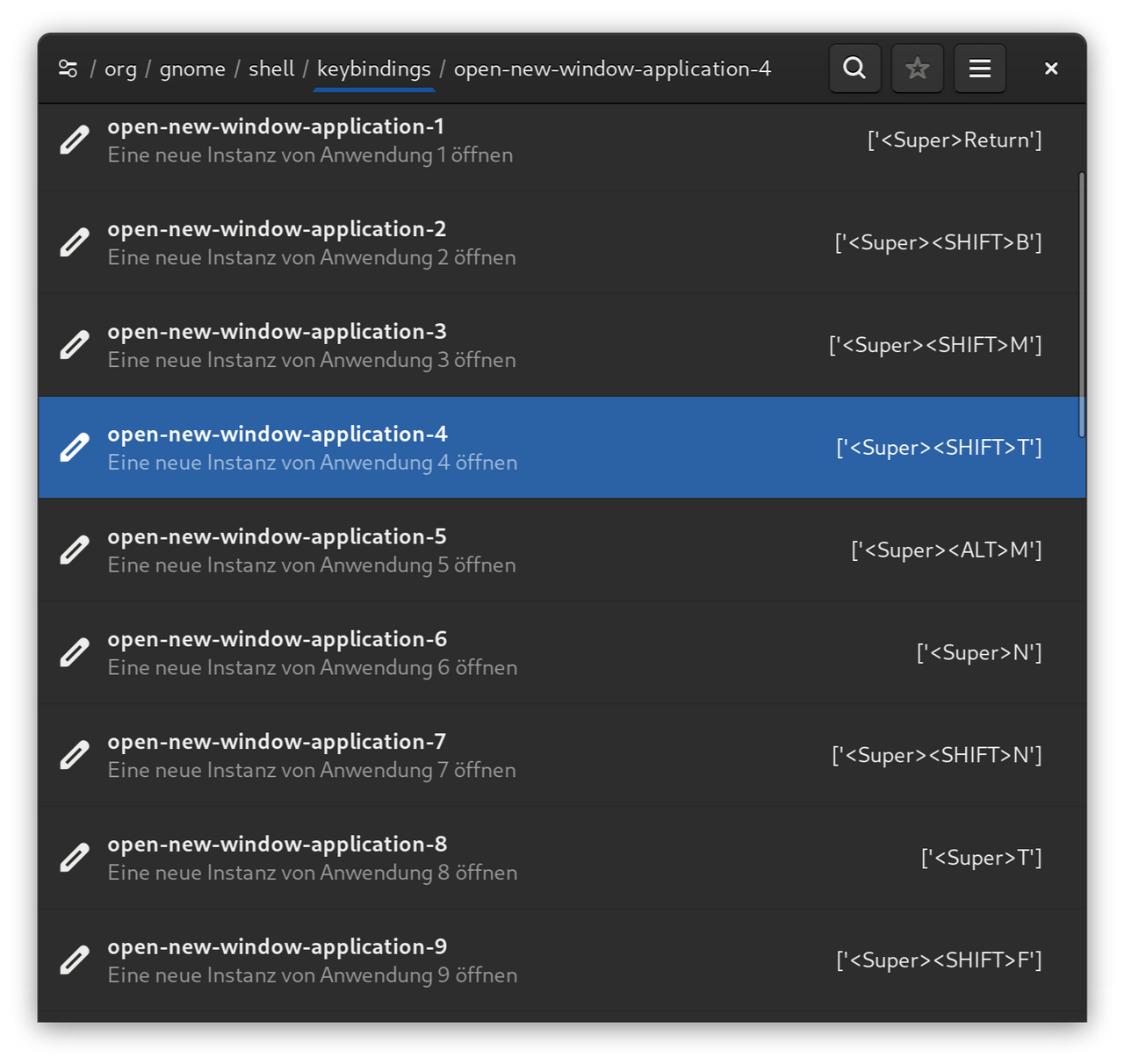Open the search button in the header

(x=854, y=68)
